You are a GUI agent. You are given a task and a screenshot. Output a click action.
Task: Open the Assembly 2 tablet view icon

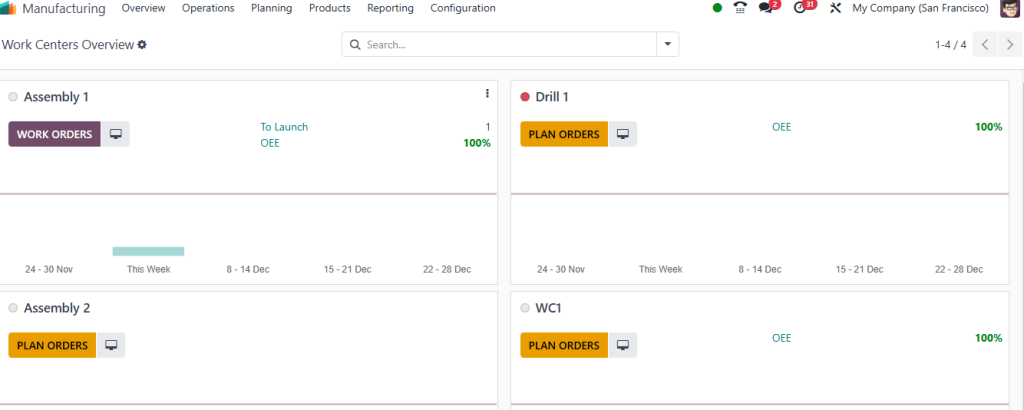pos(111,345)
